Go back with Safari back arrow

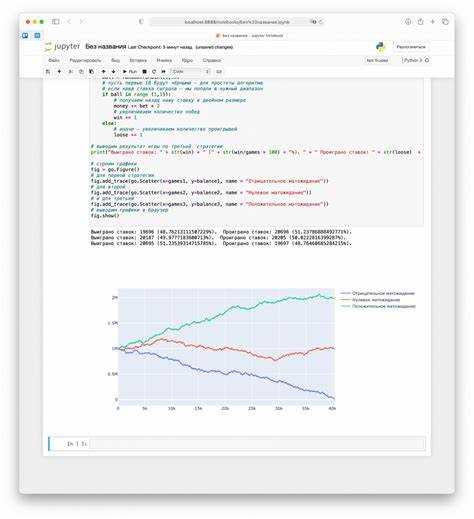pos(69,22)
